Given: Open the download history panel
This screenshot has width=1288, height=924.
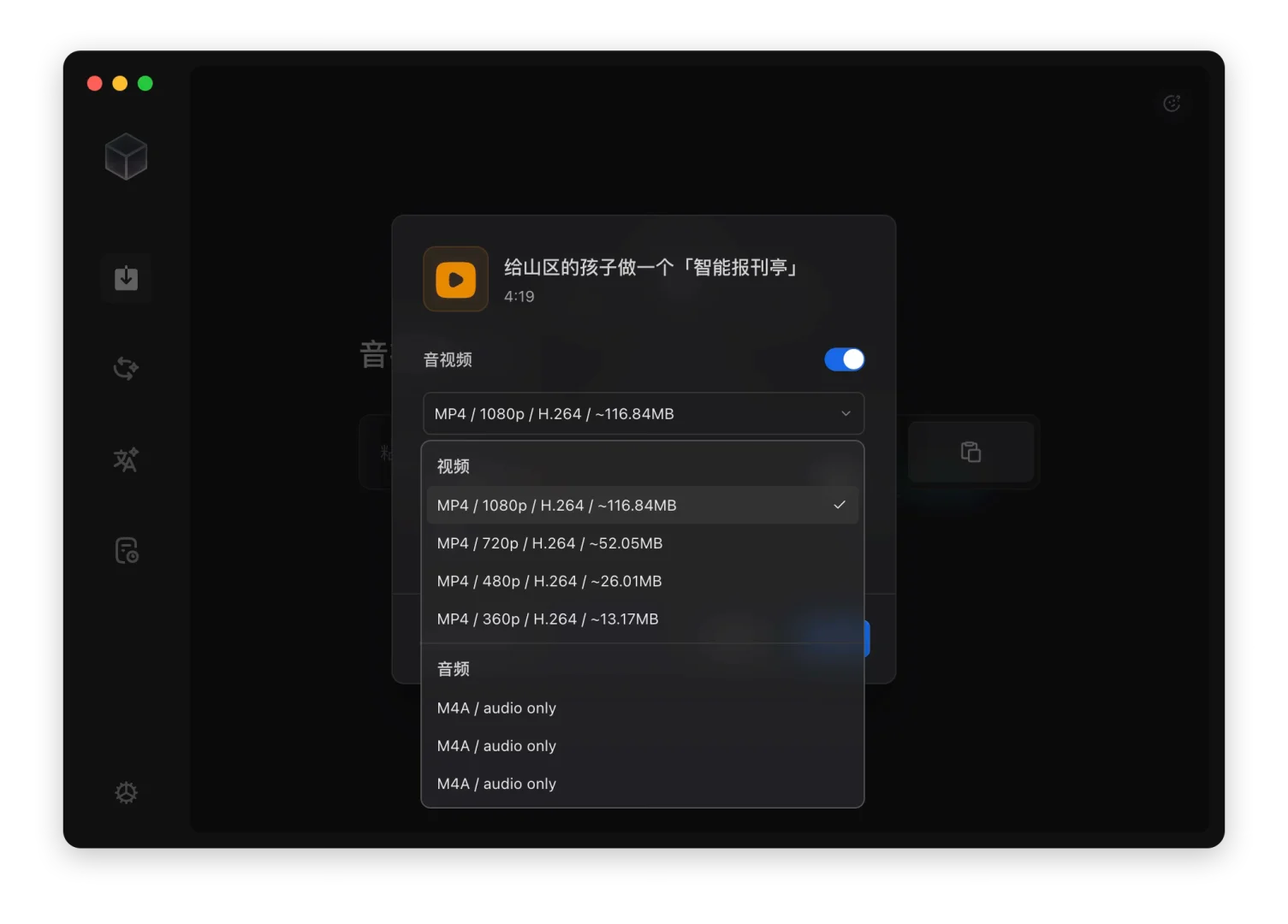Looking at the screenshot, I should point(126,550).
